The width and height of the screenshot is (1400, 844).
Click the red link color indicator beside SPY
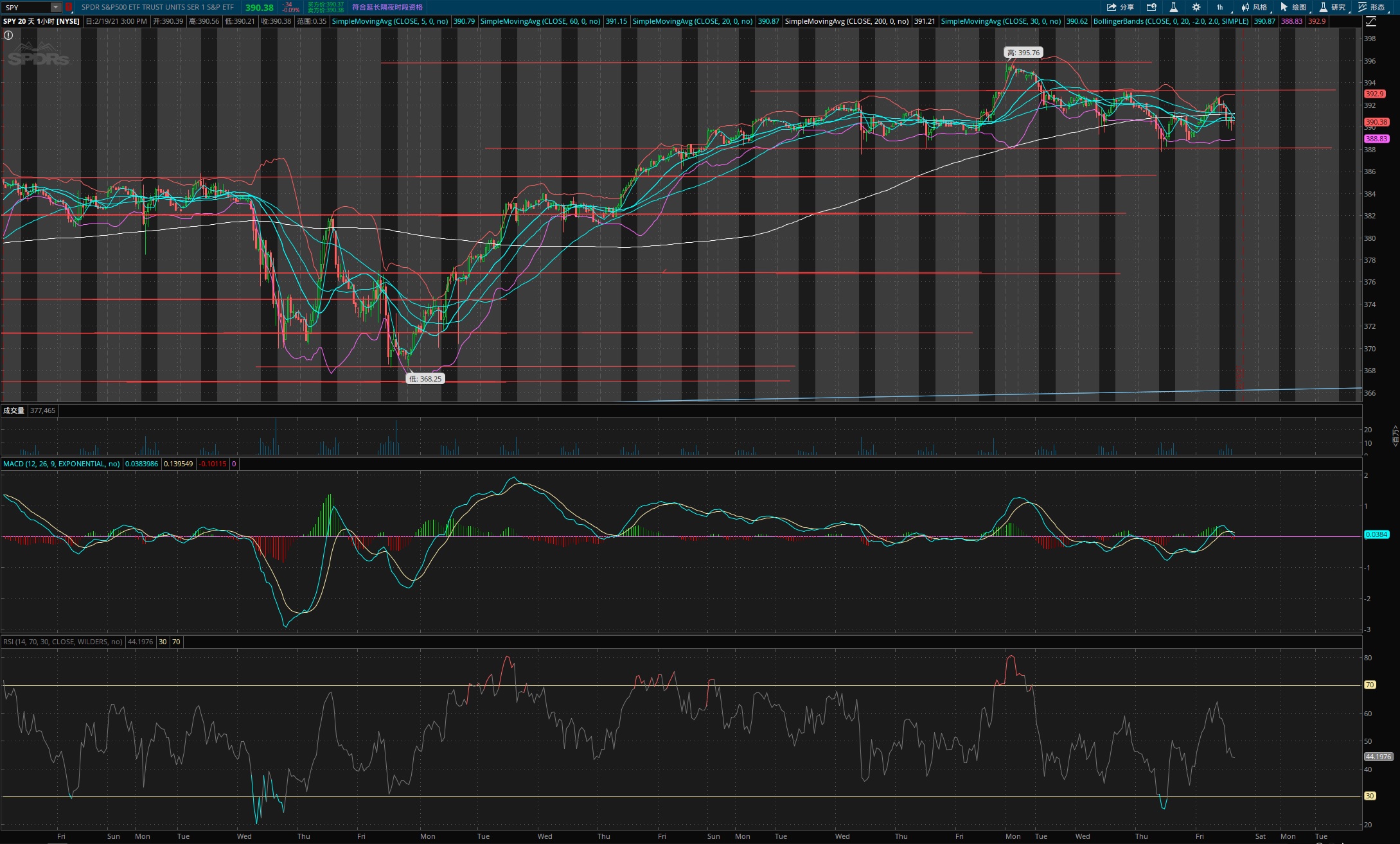(69, 7)
